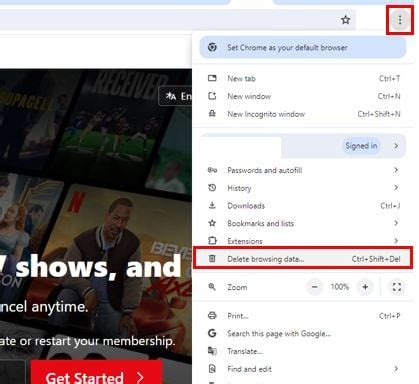Click the Bookmarks and lists star icon
This screenshot has width=419, height=384.
212,223
